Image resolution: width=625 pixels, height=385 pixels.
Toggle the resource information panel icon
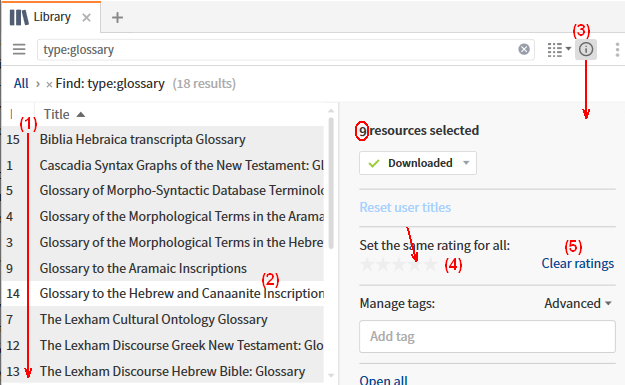tap(586, 49)
